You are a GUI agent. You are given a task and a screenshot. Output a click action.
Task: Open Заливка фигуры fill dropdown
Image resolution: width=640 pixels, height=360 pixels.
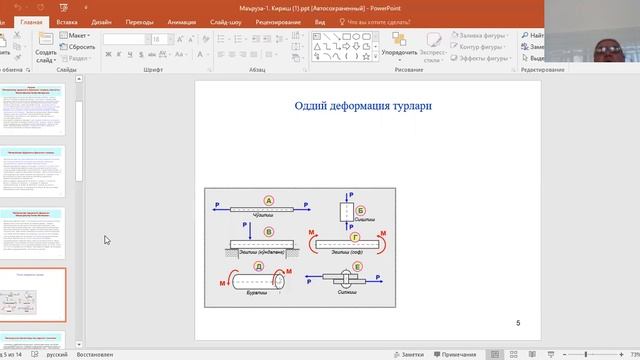(x=480, y=36)
